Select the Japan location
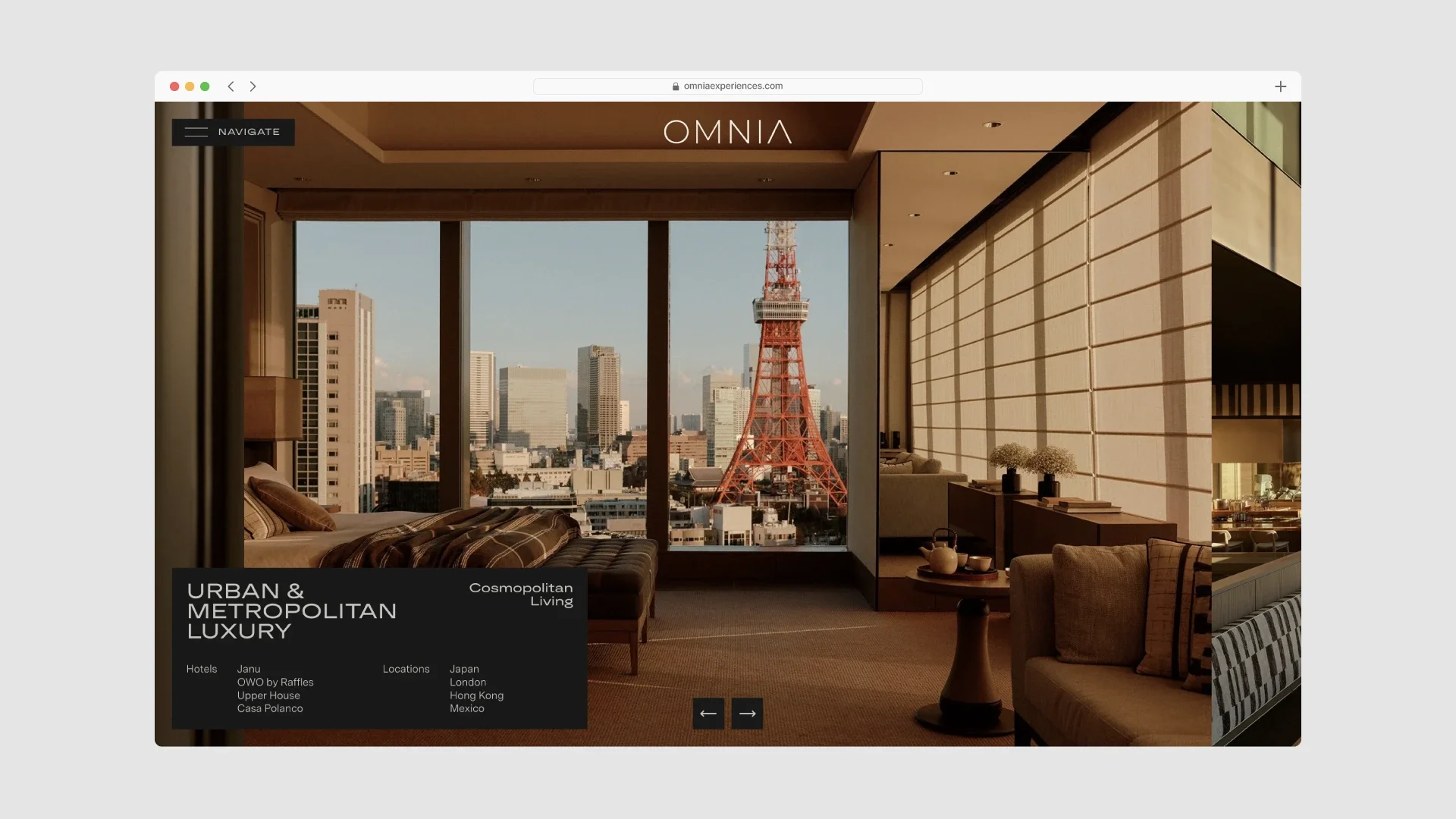The height and width of the screenshot is (819, 1456). pyautogui.click(x=464, y=669)
